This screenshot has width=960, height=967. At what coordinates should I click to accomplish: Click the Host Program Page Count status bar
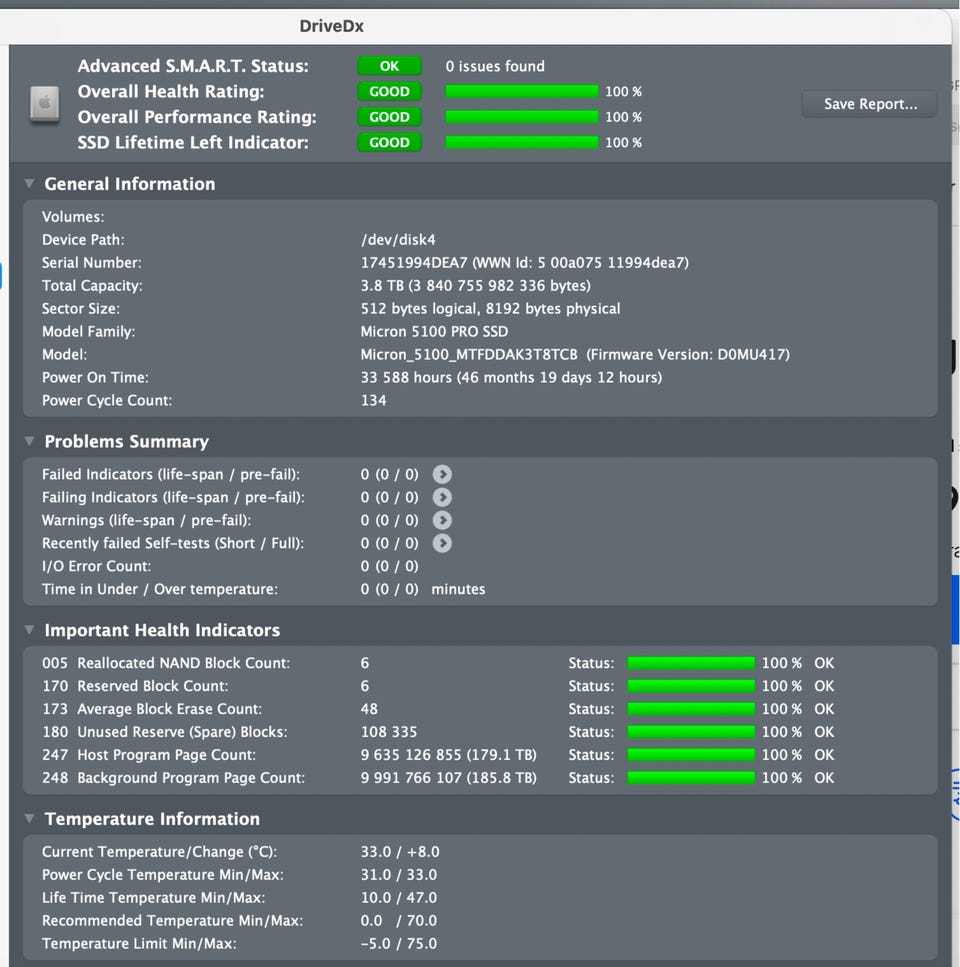click(x=691, y=755)
